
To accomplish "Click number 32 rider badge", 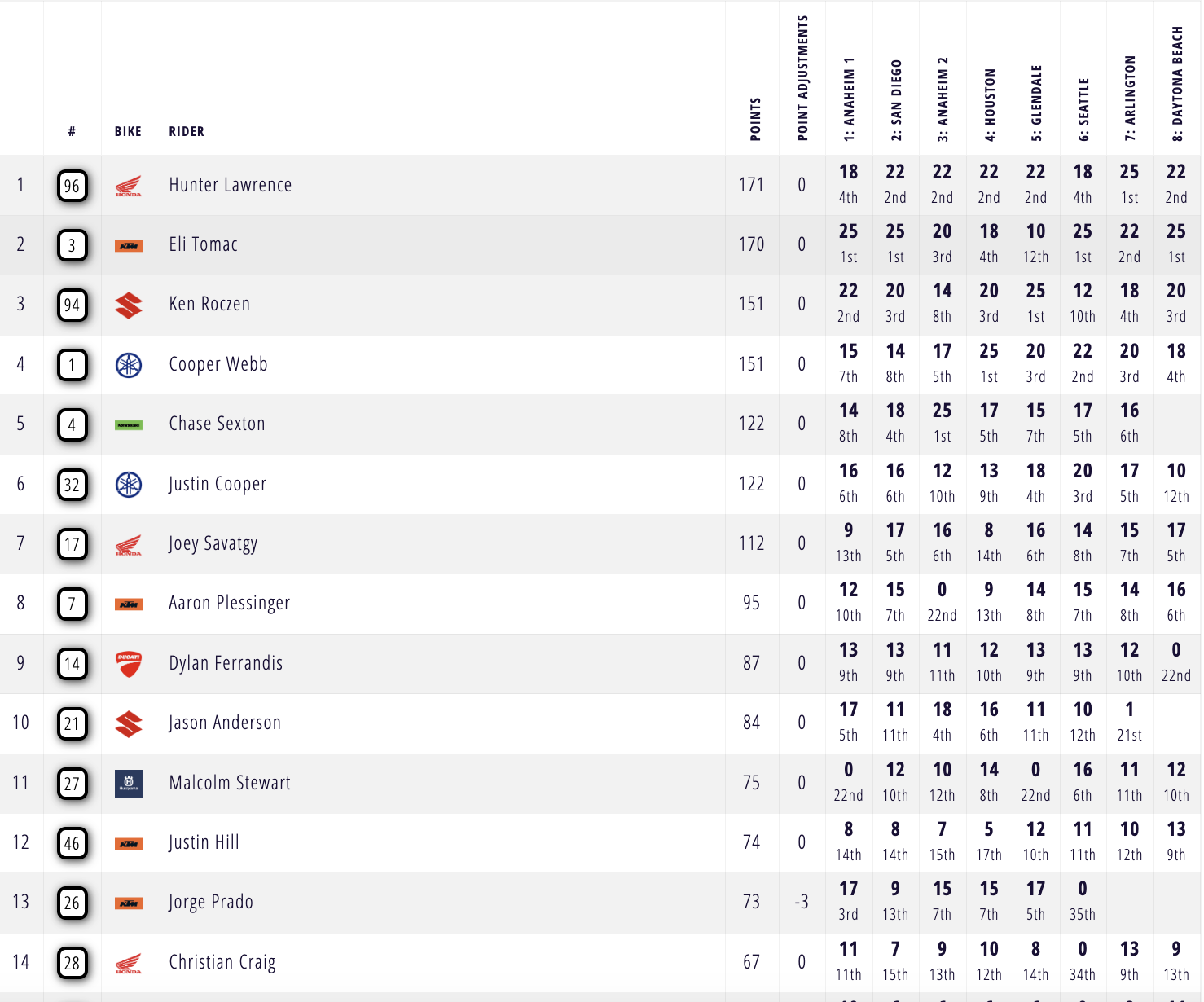I will 73,485.
